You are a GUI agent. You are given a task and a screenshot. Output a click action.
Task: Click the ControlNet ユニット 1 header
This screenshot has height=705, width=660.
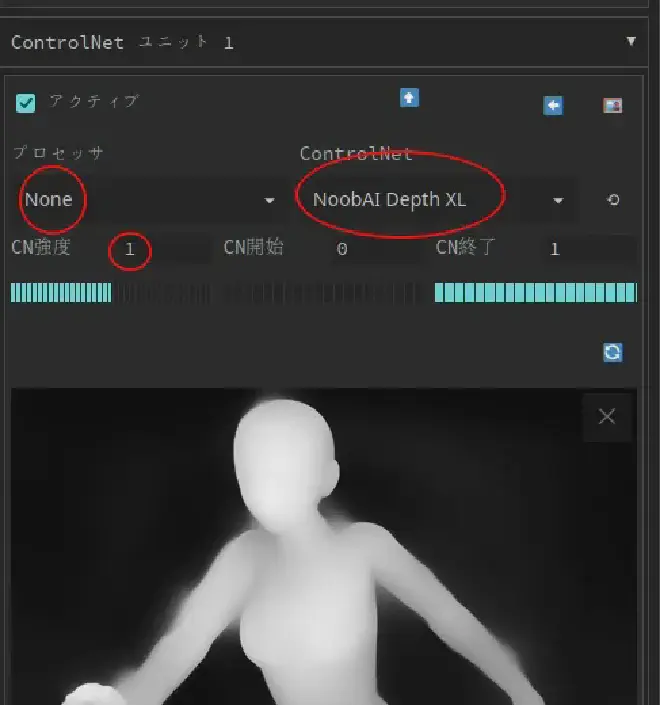pos(324,42)
